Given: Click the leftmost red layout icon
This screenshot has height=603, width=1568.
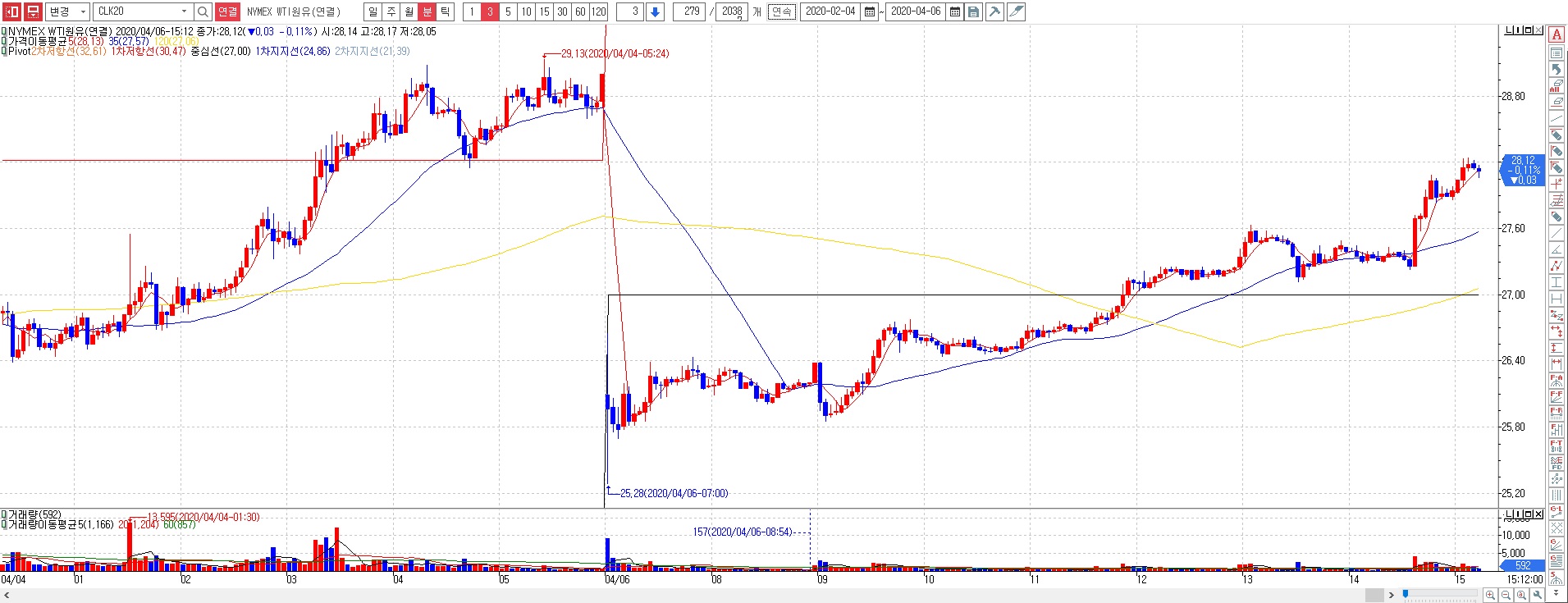Looking at the screenshot, I should coord(12,11).
